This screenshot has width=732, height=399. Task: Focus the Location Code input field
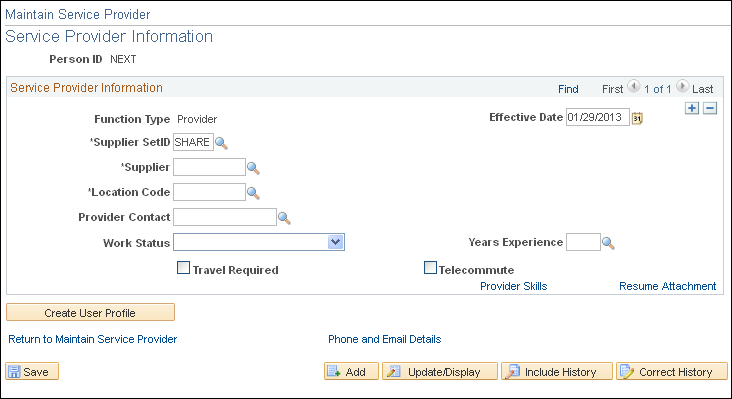209,192
